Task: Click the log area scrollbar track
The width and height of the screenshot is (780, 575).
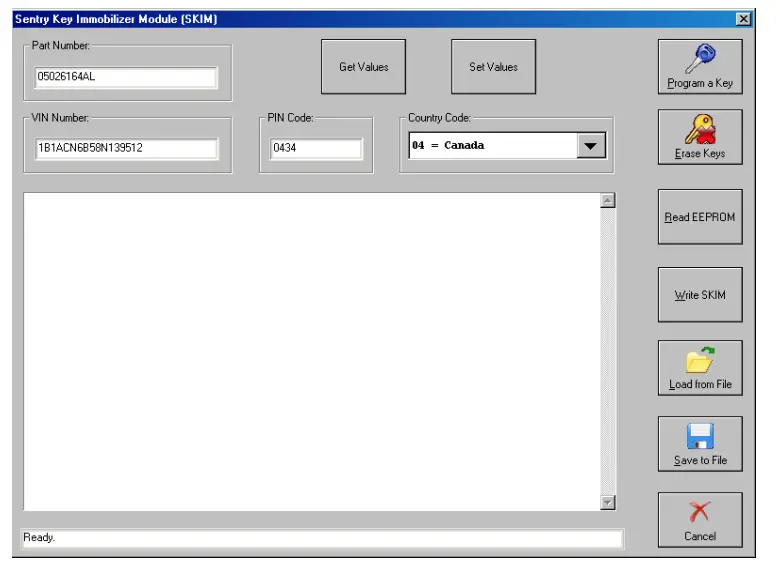Action: click(607, 351)
